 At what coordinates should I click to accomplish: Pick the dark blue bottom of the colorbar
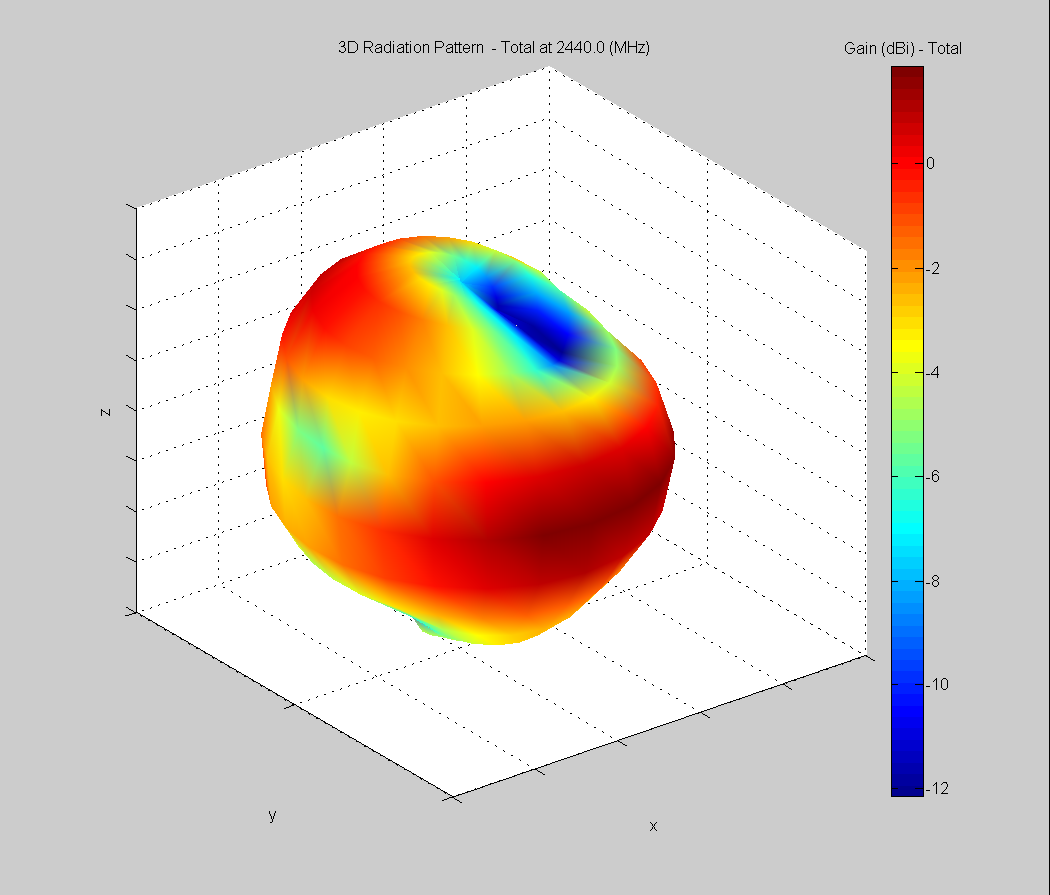(907, 785)
